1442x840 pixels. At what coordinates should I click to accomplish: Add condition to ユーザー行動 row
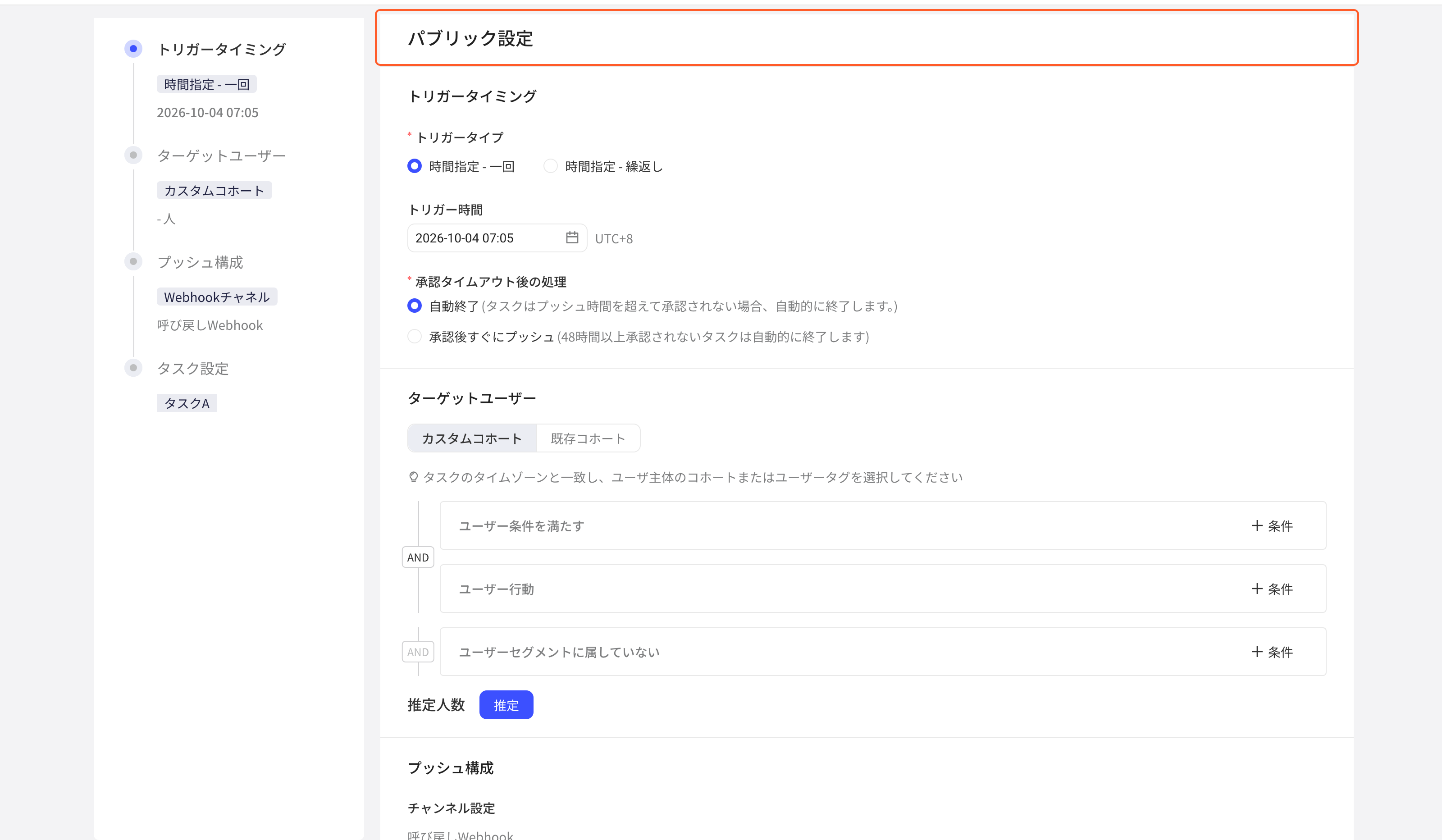1272,589
